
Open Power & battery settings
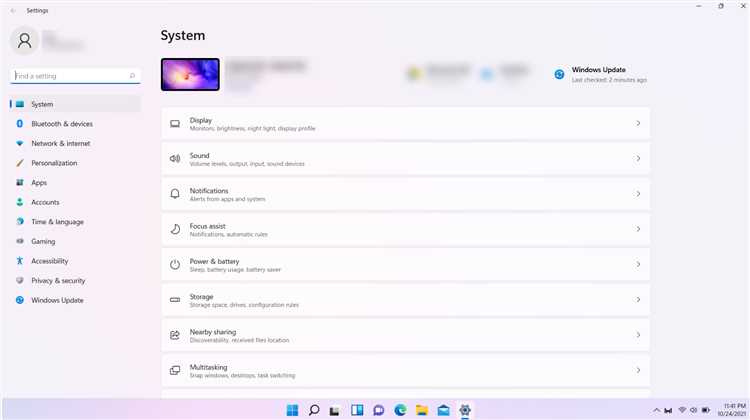[406, 265]
